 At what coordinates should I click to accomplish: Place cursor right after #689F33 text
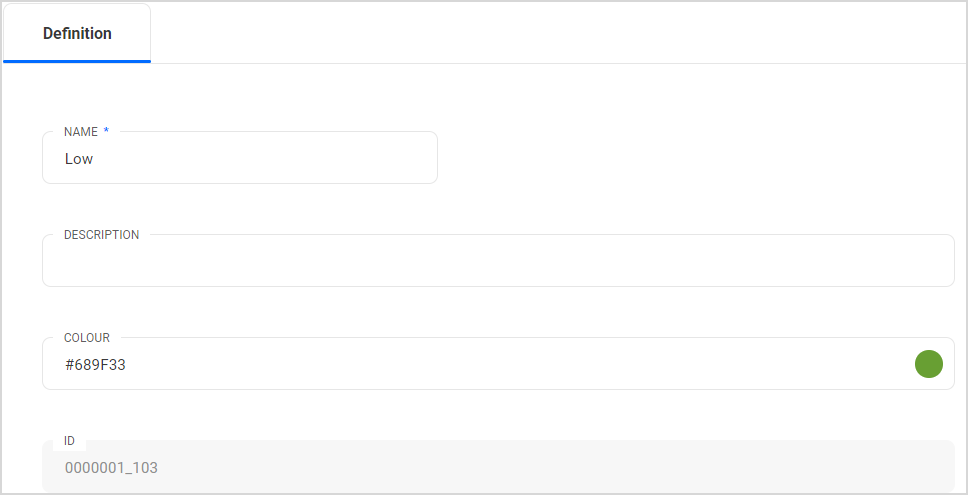[x=128, y=365]
